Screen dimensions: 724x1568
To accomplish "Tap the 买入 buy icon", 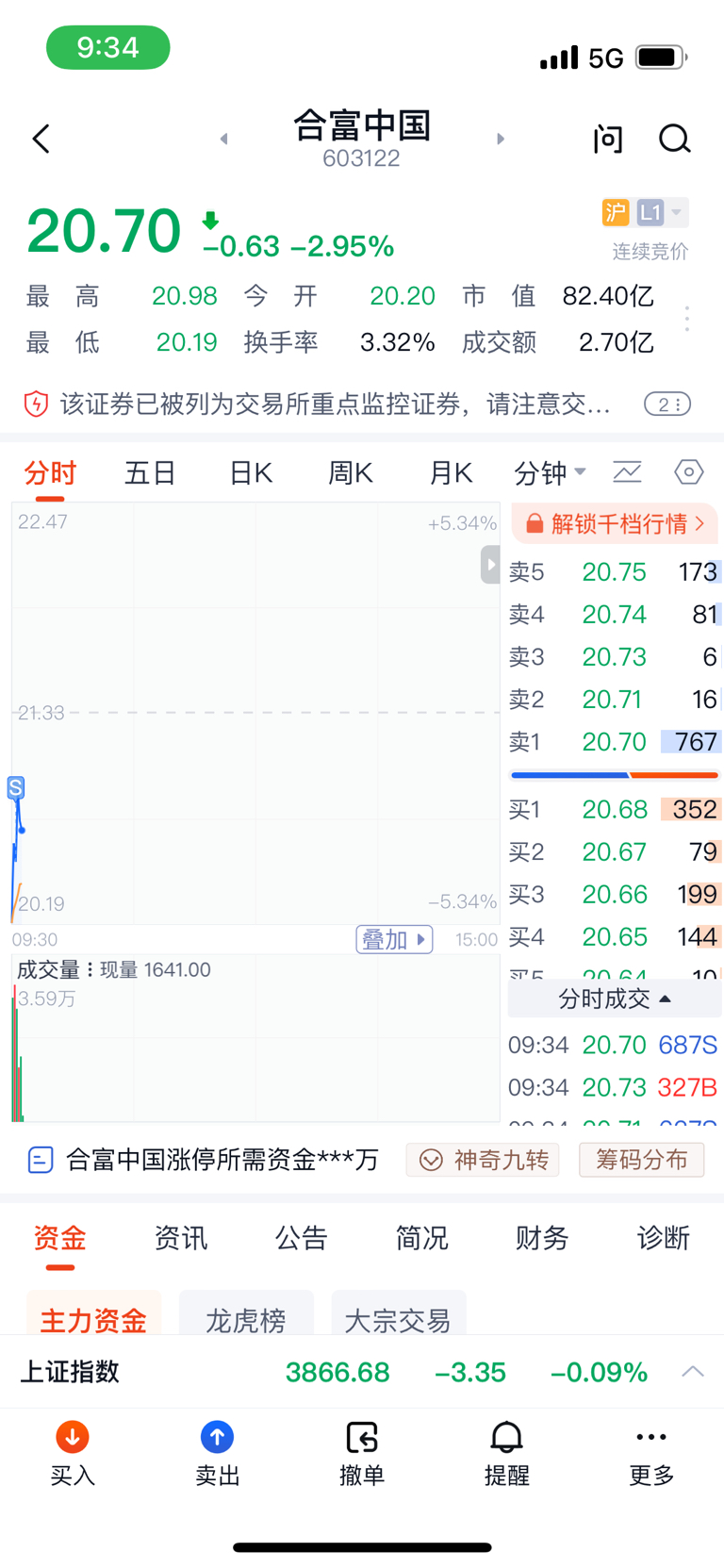I will [73, 1437].
